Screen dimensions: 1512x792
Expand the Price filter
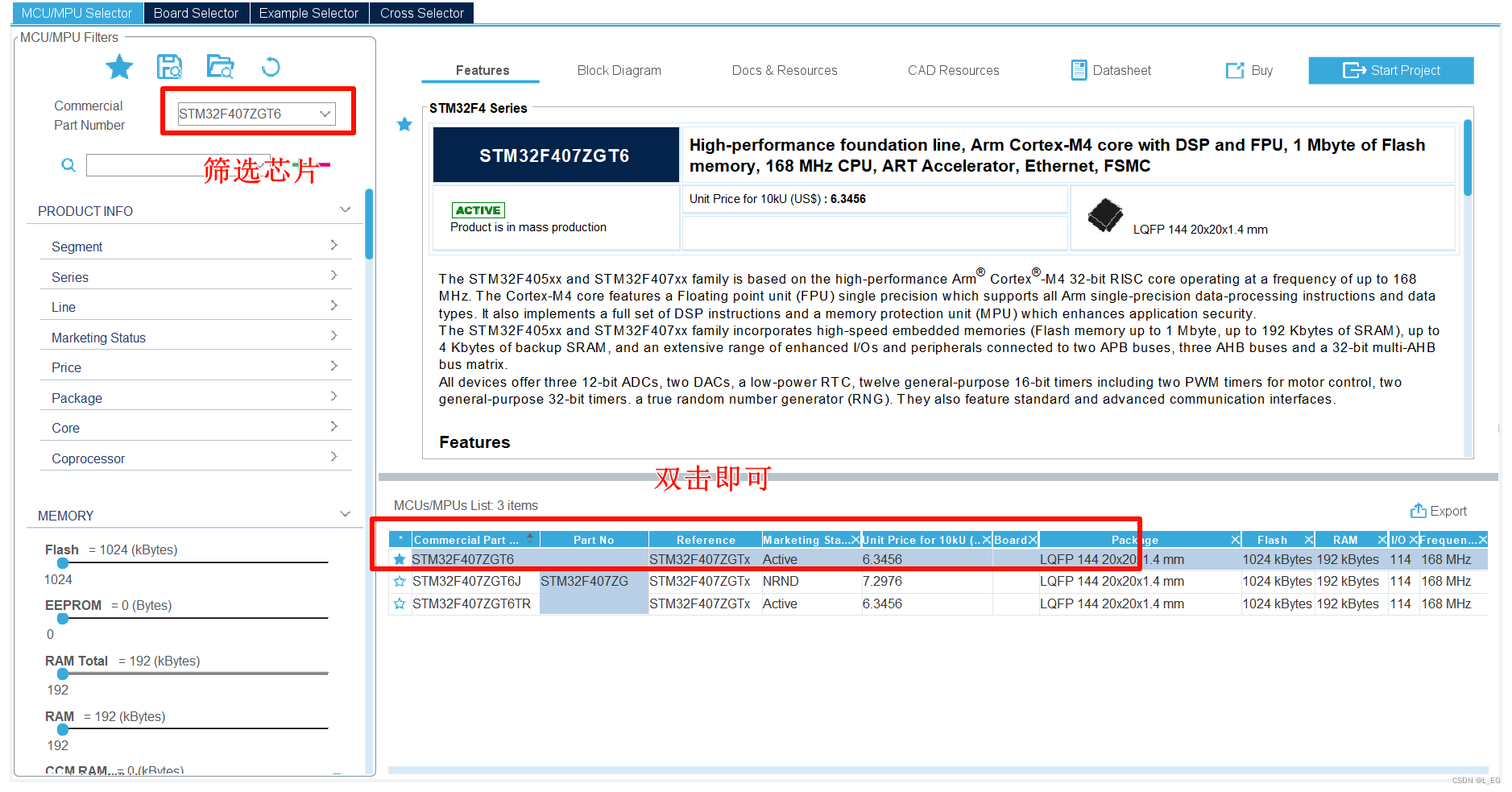click(333, 366)
